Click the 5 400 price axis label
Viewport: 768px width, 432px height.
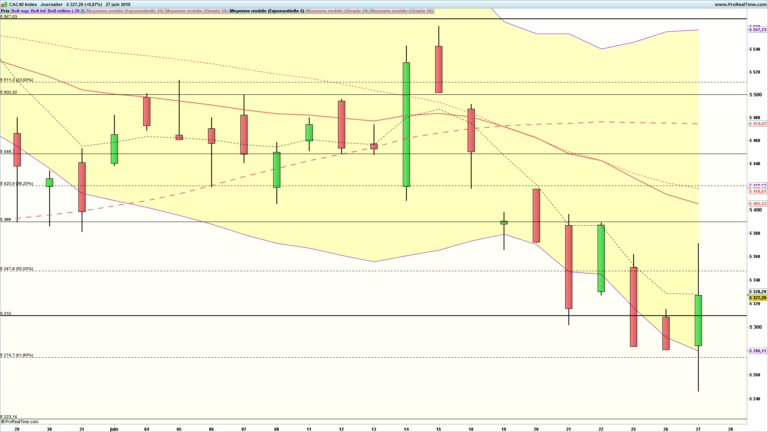(755, 210)
